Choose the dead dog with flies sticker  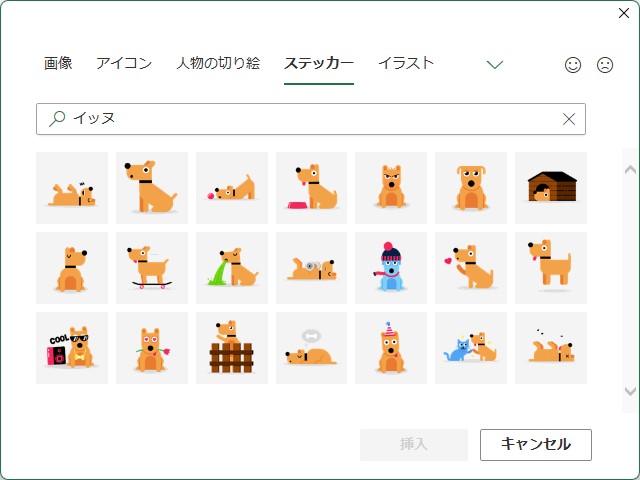pyautogui.click(x=551, y=348)
